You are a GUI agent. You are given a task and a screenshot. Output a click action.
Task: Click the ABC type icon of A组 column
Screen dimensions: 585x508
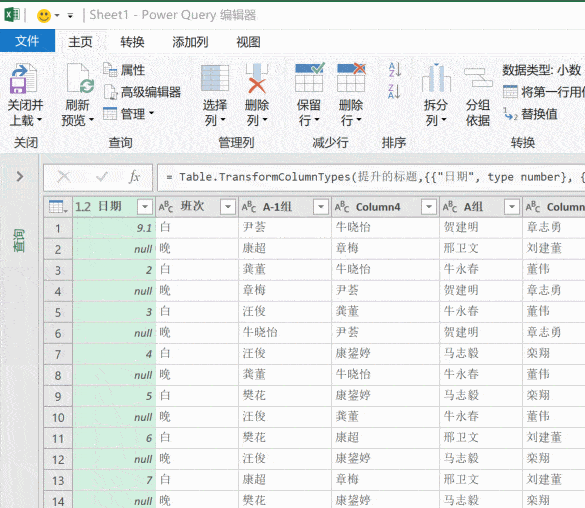click(x=450, y=207)
